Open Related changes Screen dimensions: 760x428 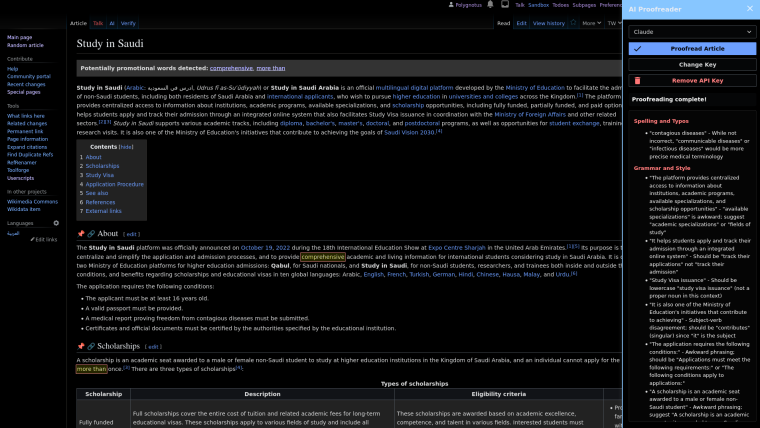[27, 124]
